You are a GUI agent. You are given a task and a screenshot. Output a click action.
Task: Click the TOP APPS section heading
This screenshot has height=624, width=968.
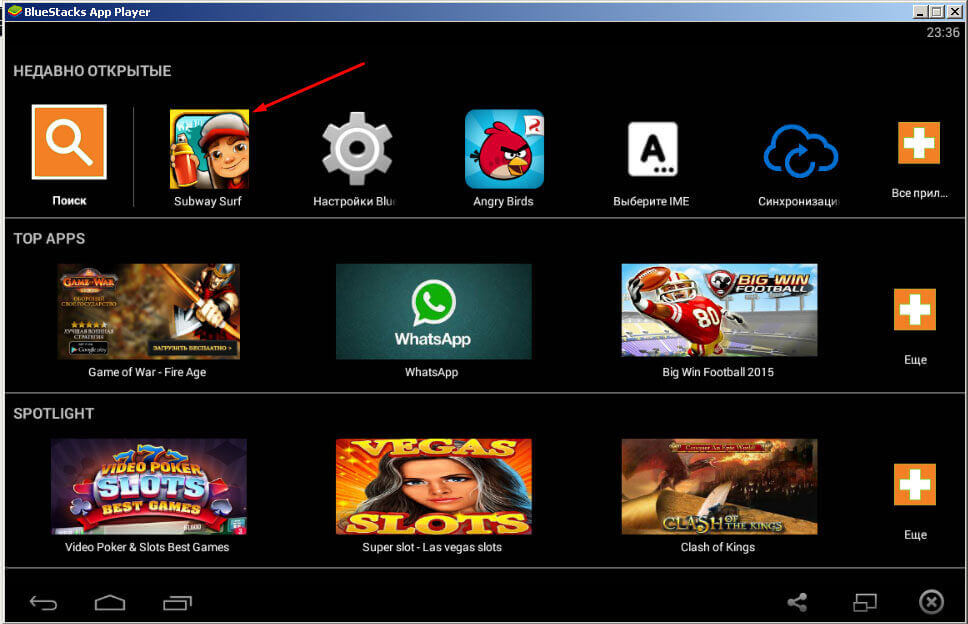pyautogui.click(x=49, y=239)
